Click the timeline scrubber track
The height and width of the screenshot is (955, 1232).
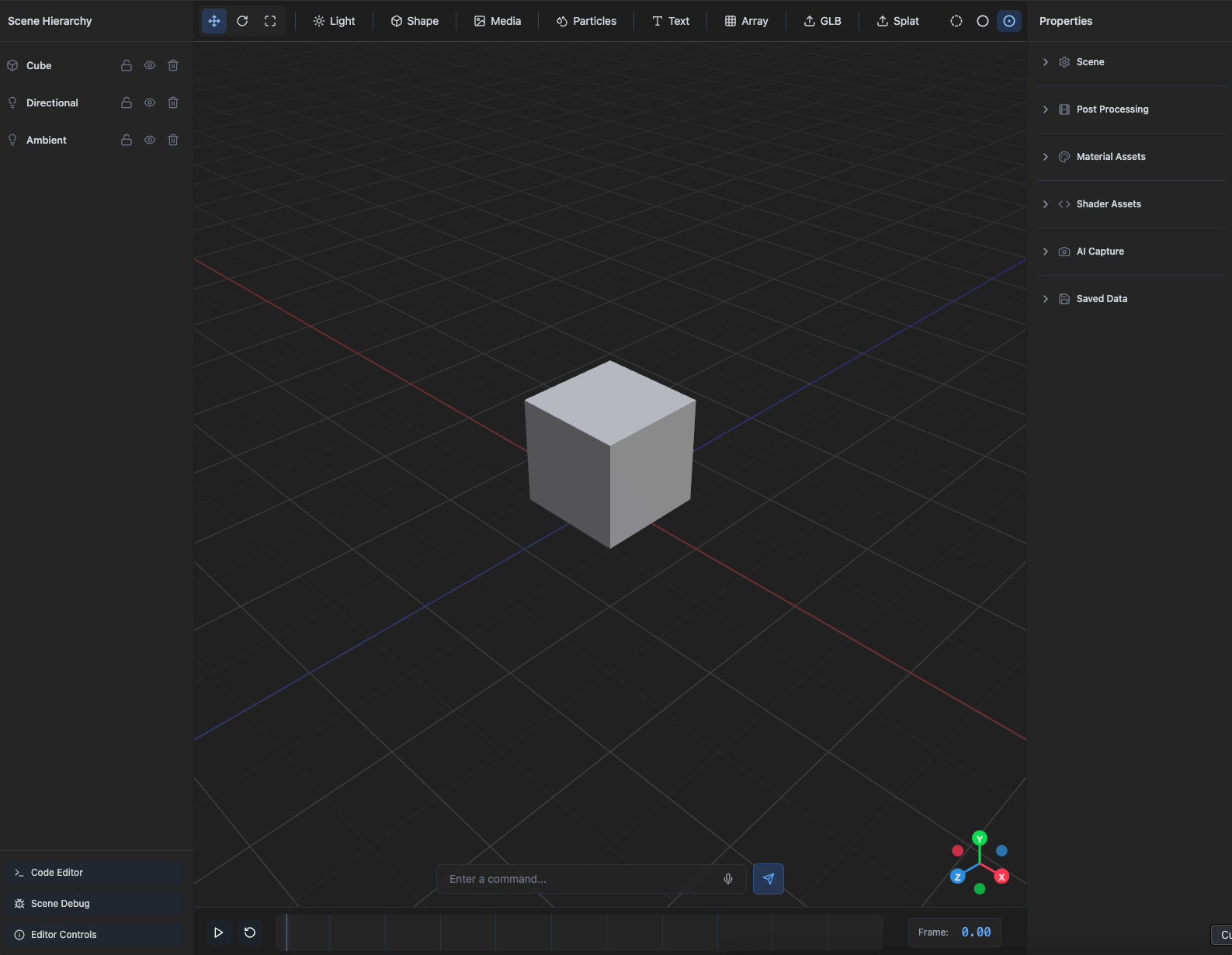(578, 932)
